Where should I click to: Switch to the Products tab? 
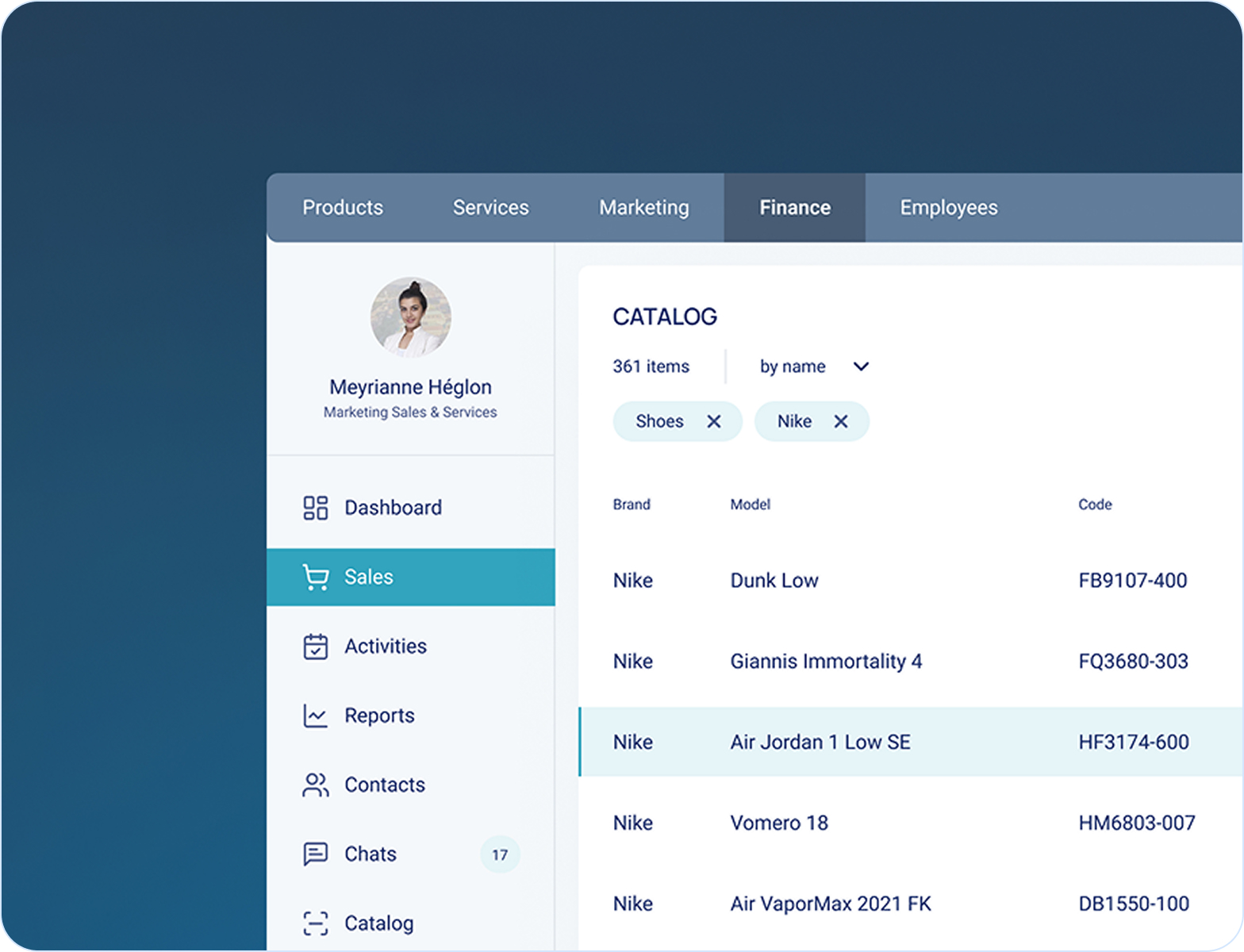point(343,208)
